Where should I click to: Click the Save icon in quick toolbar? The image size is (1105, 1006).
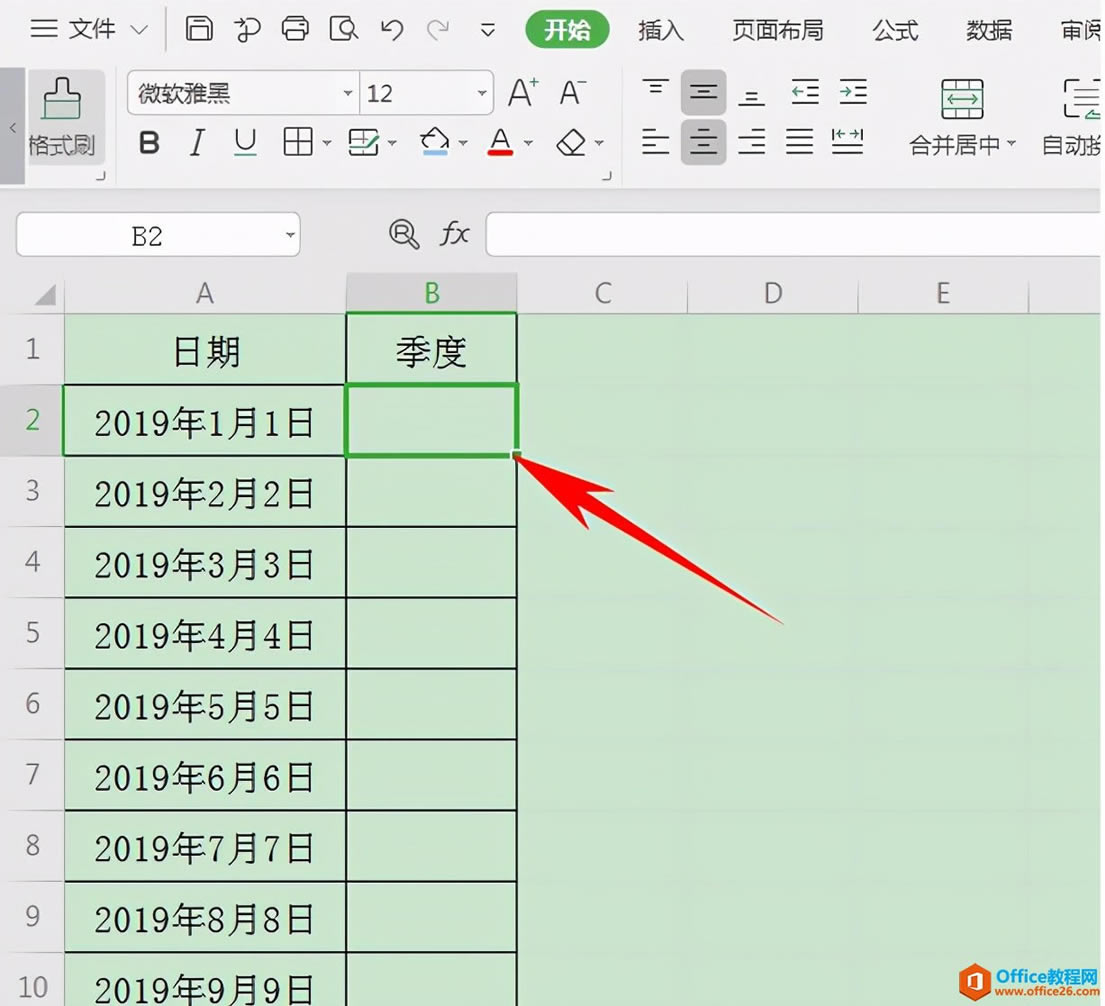[x=199, y=29]
